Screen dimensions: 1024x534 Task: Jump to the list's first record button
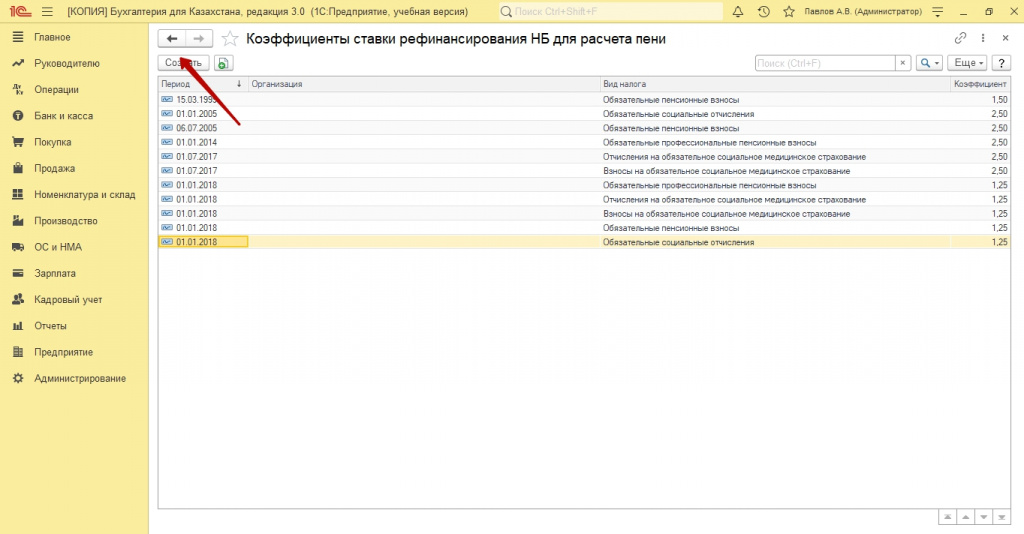948,517
